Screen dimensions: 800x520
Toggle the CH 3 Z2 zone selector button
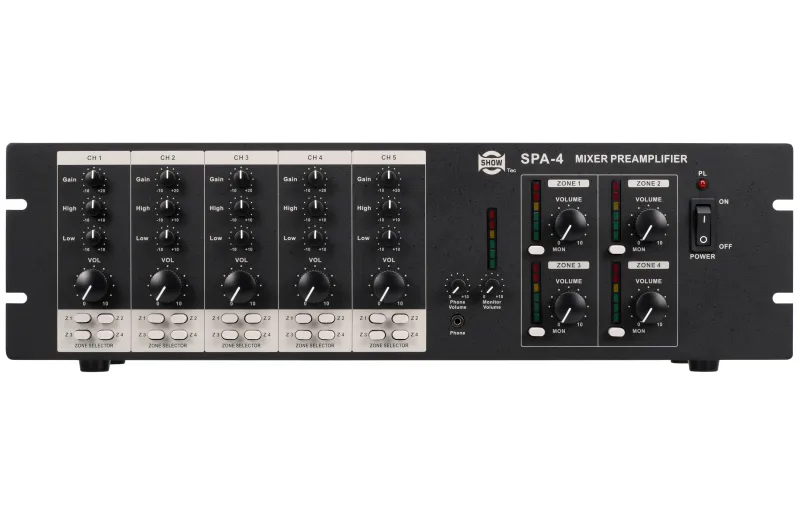click(253, 318)
